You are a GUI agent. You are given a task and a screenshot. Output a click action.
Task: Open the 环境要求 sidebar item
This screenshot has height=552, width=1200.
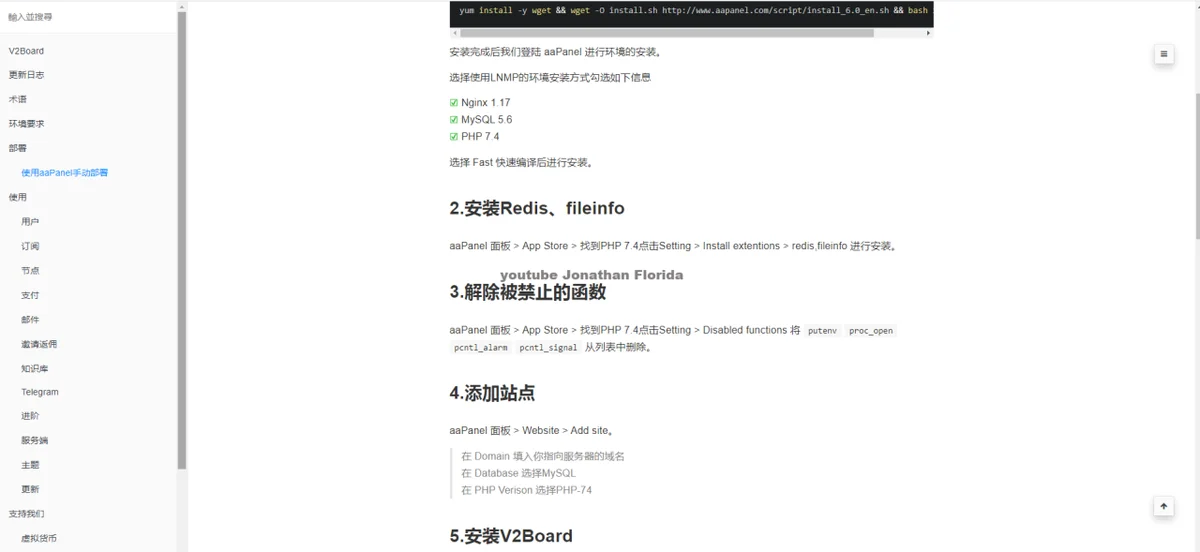(x=26, y=124)
